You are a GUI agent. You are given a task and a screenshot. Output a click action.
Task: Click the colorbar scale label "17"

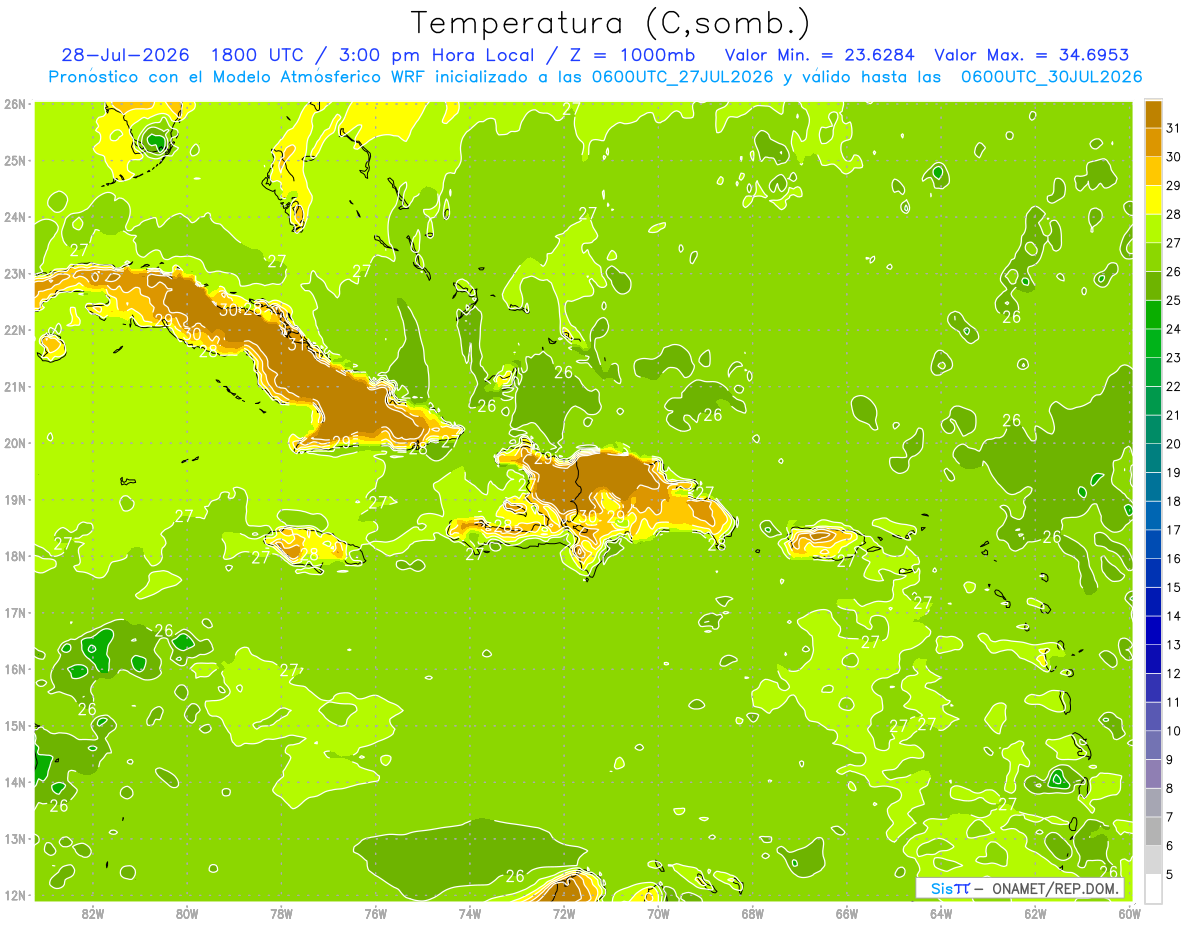[1173, 530]
